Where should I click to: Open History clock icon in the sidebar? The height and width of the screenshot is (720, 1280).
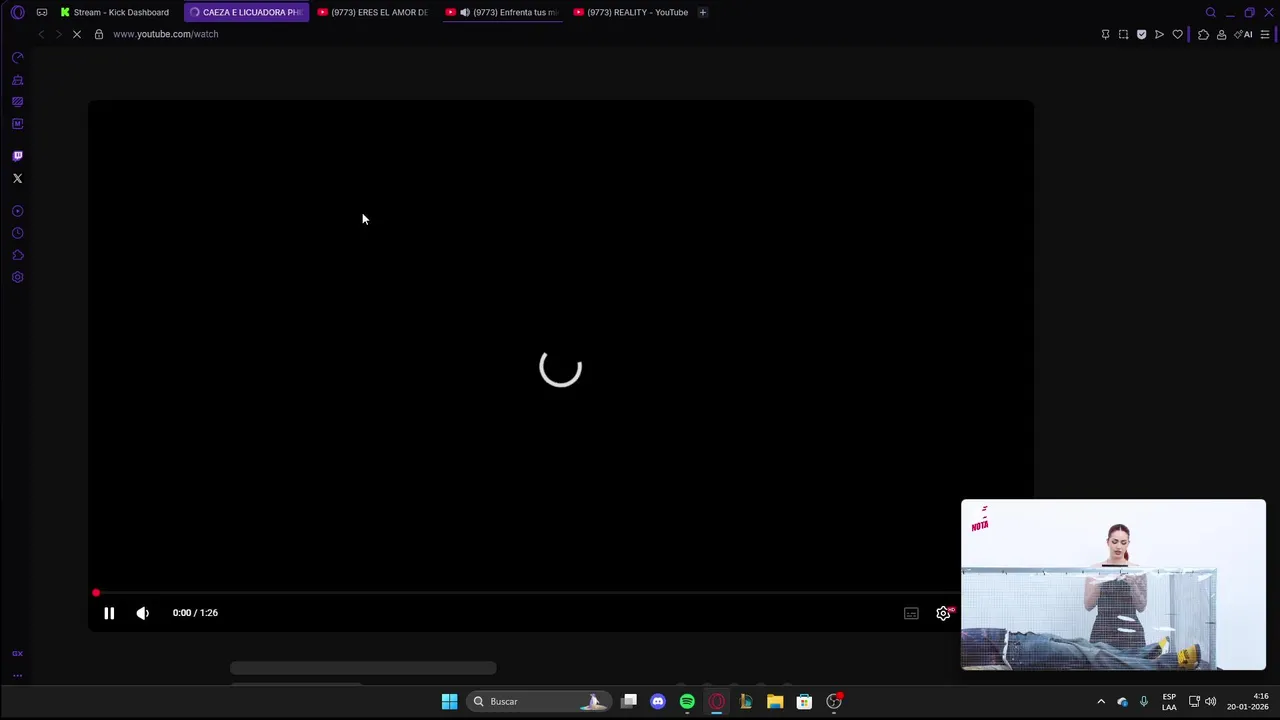pyautogui.click(x=17, y=233)
